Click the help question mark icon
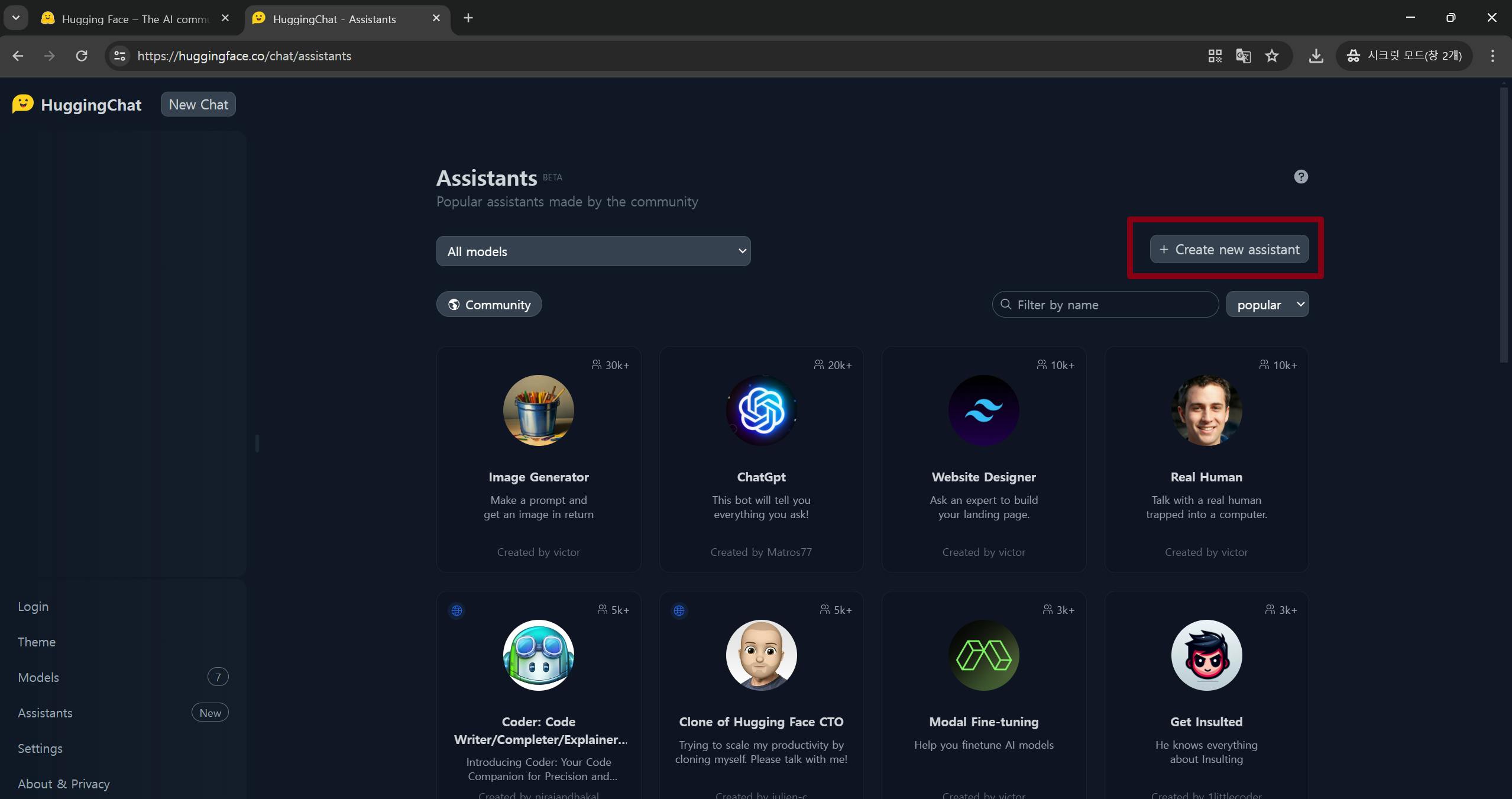Image resolution: width=1512 pixels, height=799 pixels. (x=1300, y=177)
